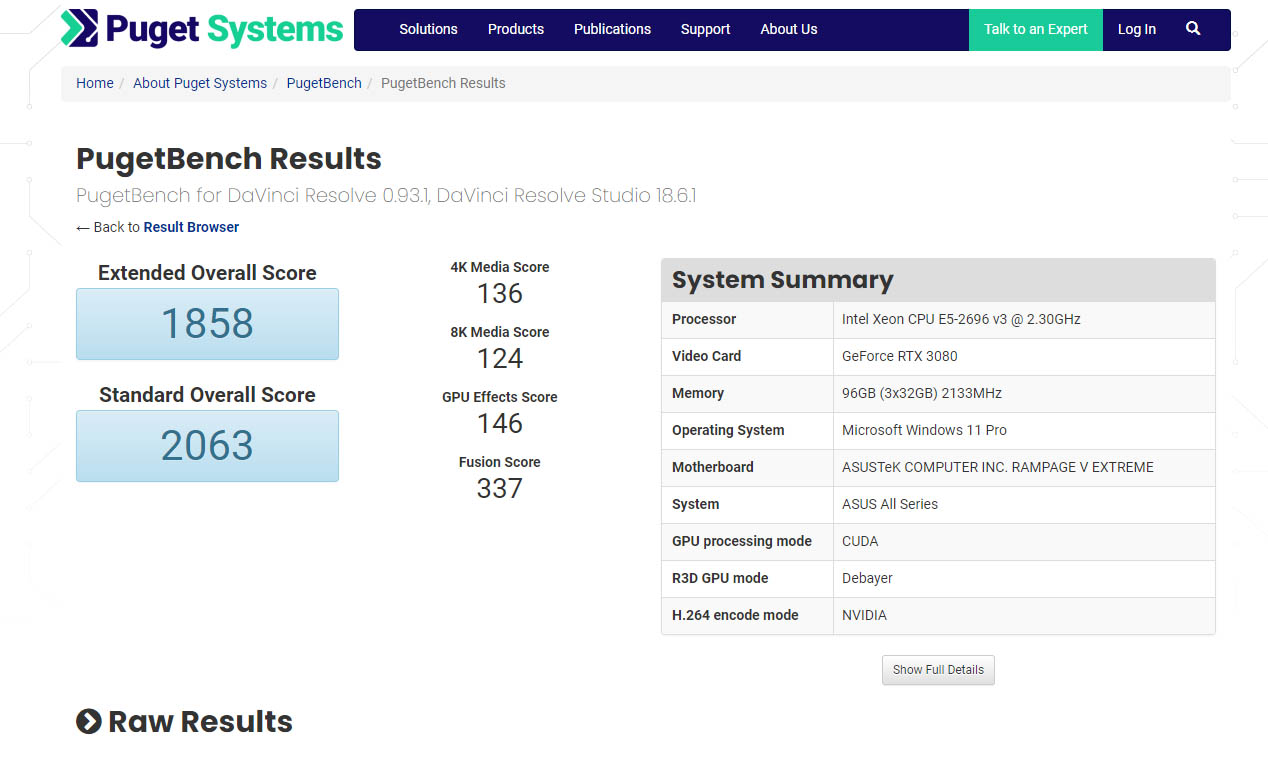Click the 96GB memory value cell
The image size is (1268, 758).
pyautogui.click(x=1023, y=393)
